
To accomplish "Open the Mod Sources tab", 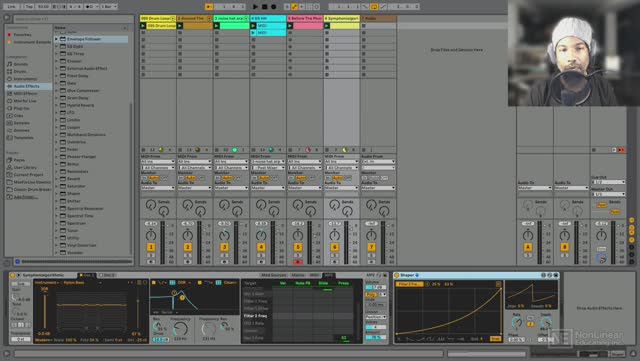I will pyautogui.click(x=273, y=275).
